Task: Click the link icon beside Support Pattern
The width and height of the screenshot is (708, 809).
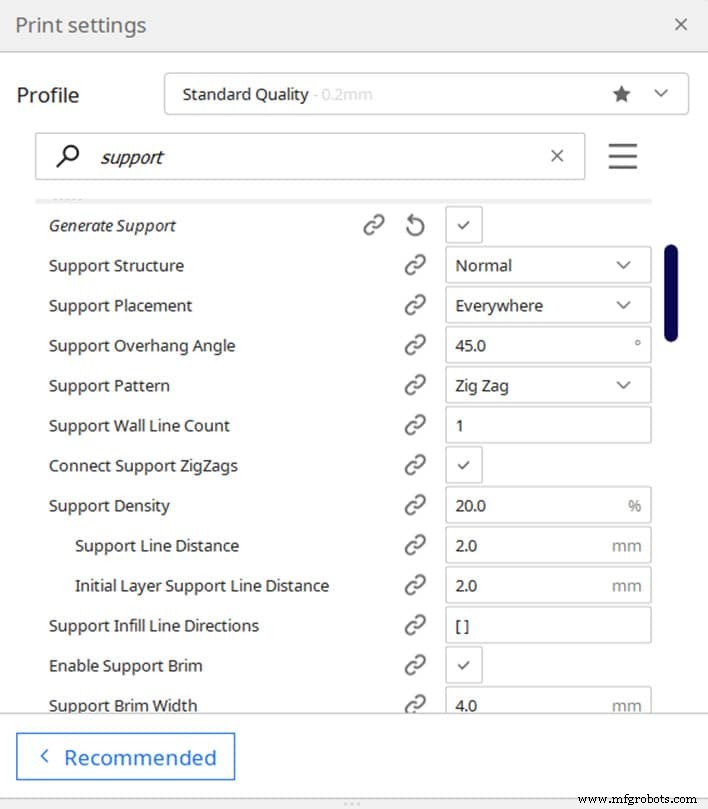Action: coord(416,385)
